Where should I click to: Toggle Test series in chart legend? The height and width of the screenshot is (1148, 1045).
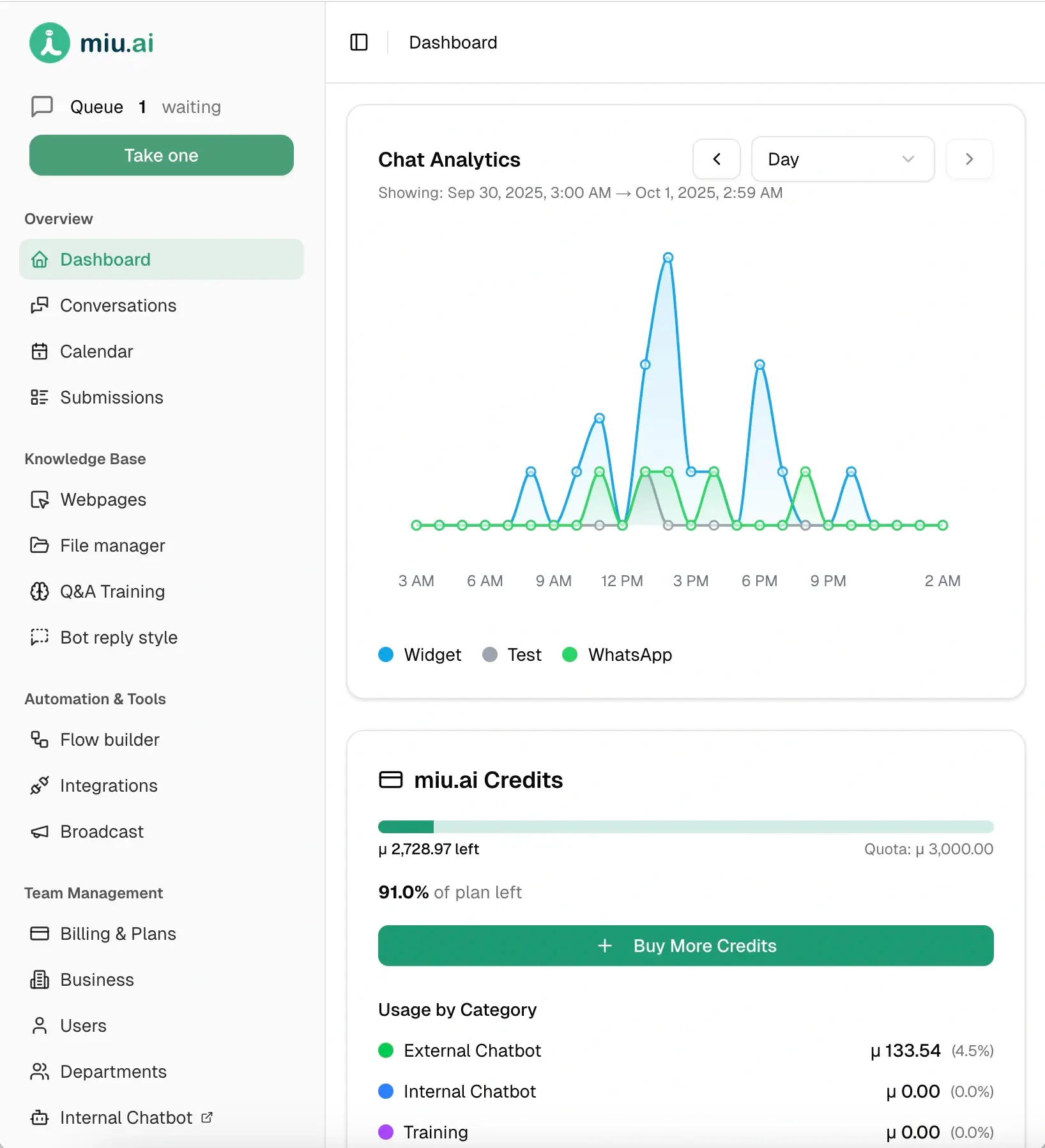[512, 654]
